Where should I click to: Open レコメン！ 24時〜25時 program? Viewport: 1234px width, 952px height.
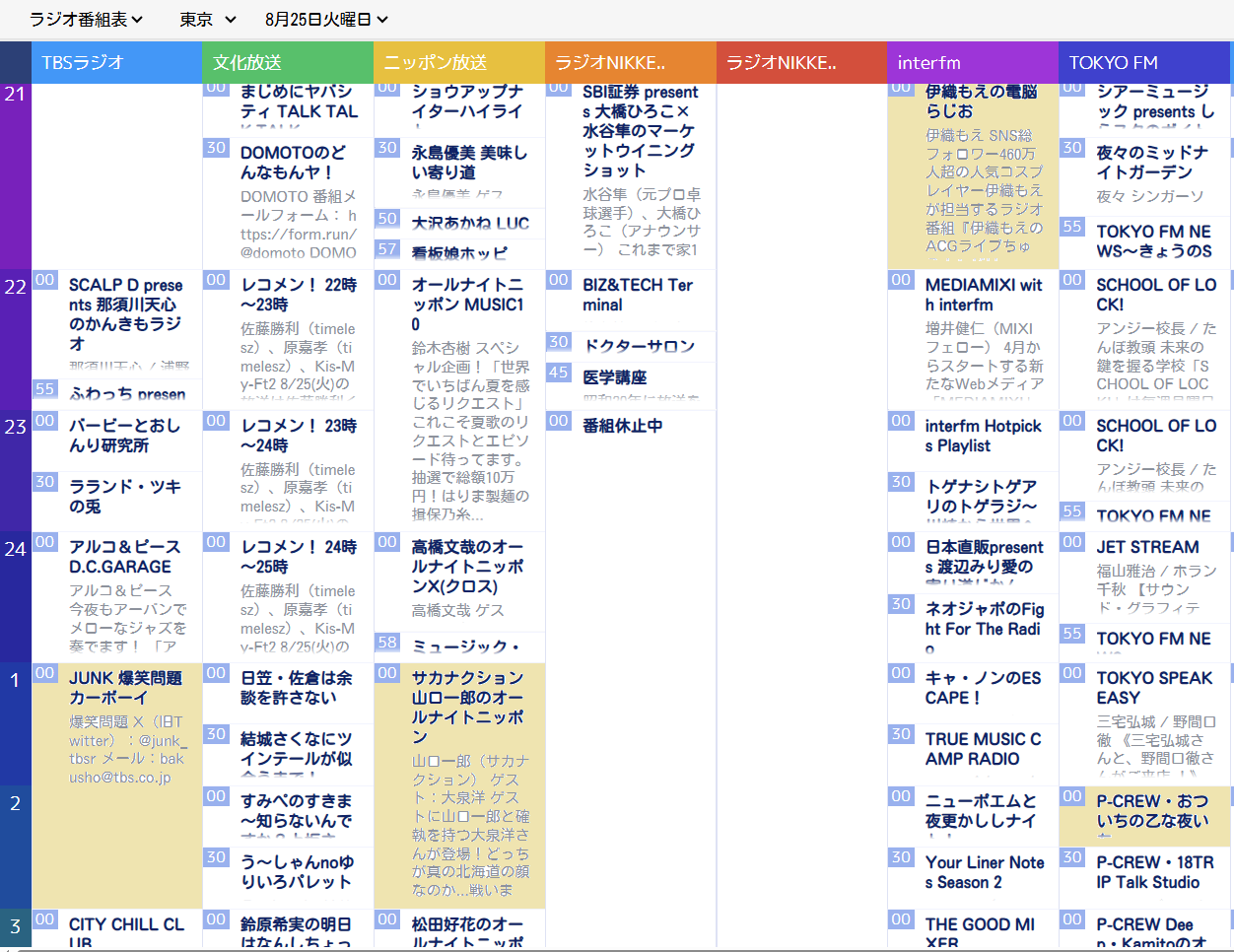288,597
